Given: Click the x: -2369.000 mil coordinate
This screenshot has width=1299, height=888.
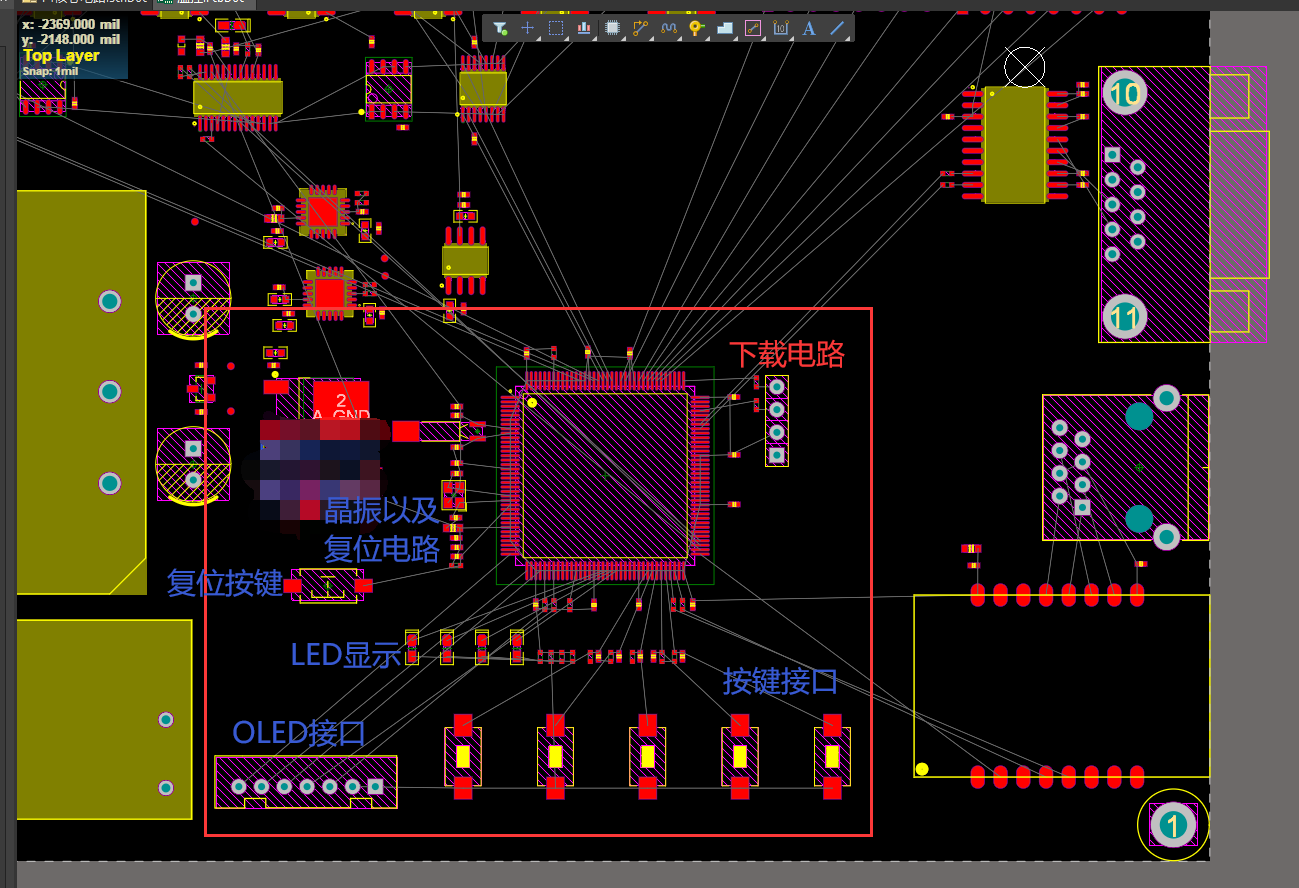Looking at the screenshot, I should tap(71, 23).
